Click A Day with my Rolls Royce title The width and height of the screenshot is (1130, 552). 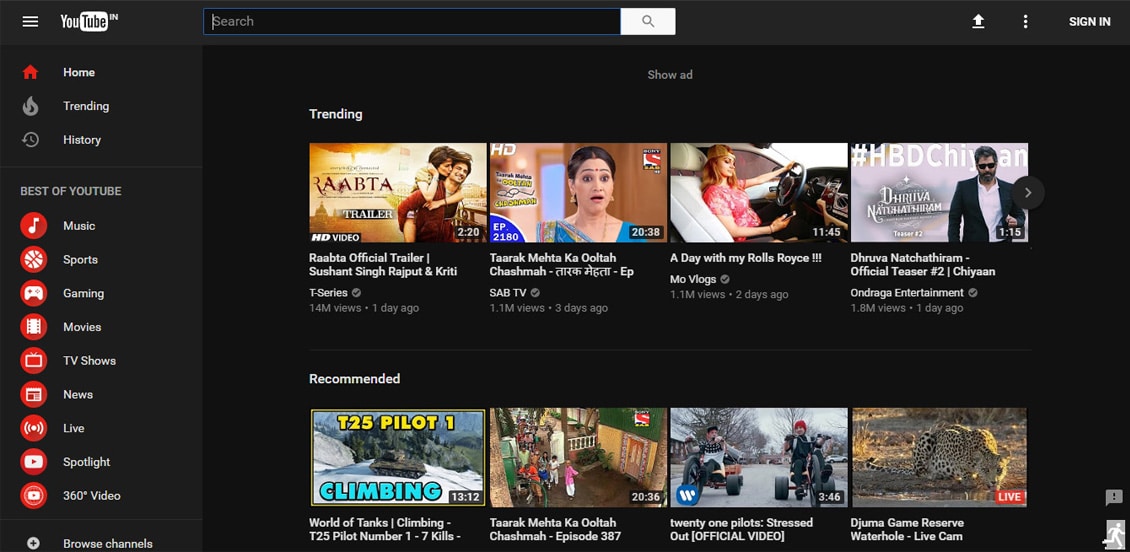coord(746,258)
